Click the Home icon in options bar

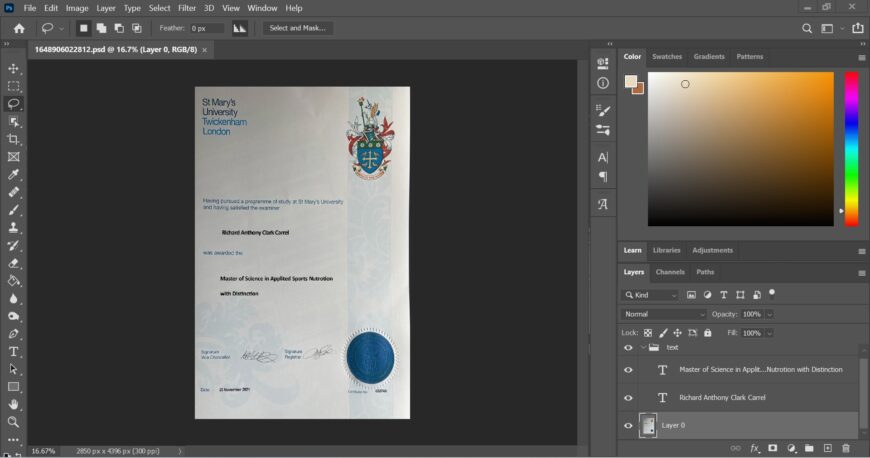coord(19,28)
